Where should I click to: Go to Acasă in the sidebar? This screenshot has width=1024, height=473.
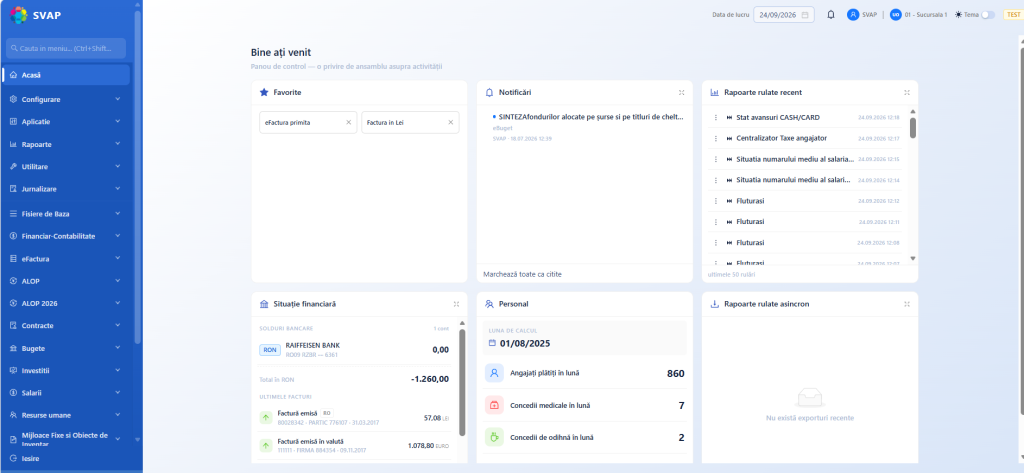coord(65,75)
